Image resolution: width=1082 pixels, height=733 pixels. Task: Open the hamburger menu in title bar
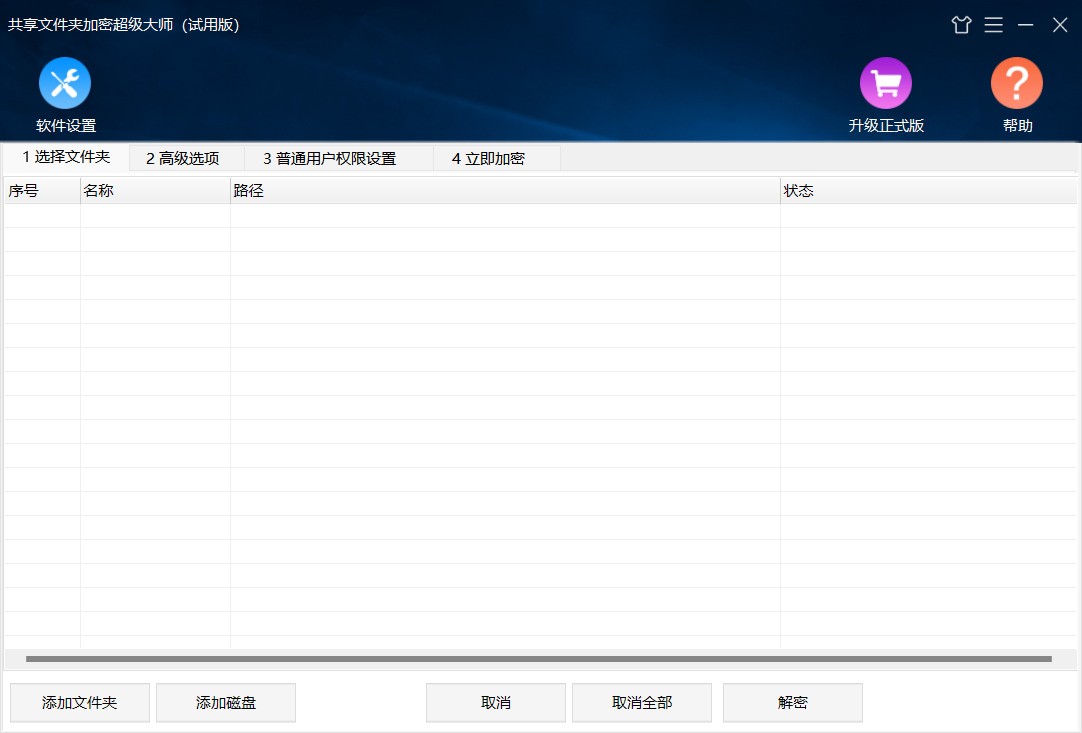(993, 25)
